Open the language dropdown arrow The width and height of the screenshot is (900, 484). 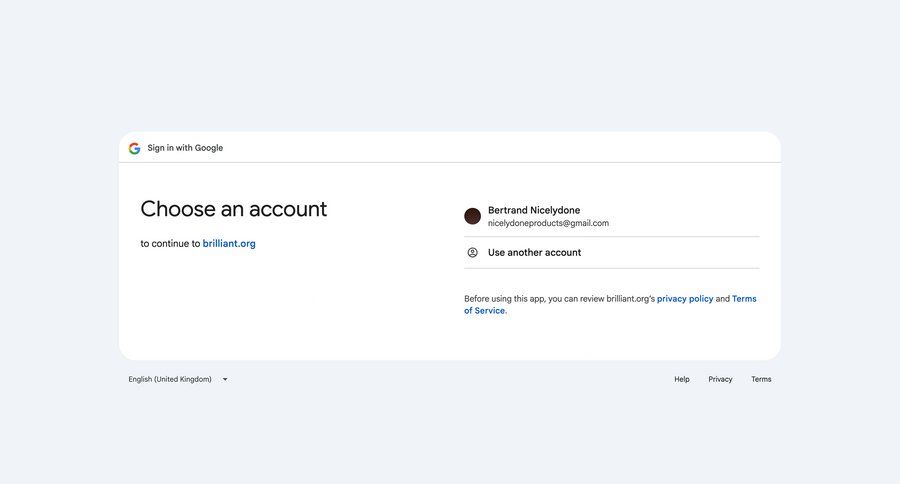225,380
